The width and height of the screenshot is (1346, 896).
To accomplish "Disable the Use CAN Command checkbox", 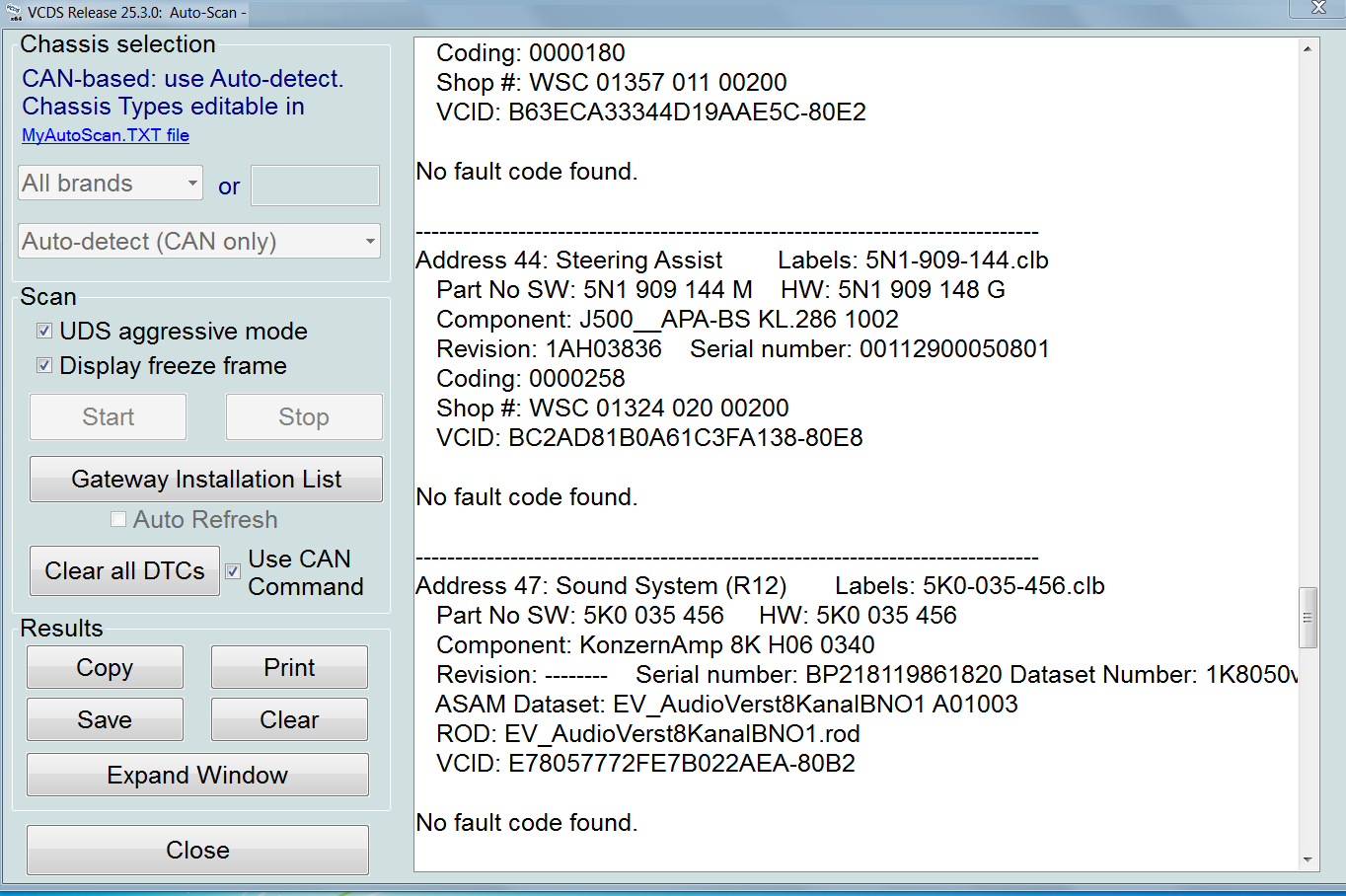I will 233,571.
